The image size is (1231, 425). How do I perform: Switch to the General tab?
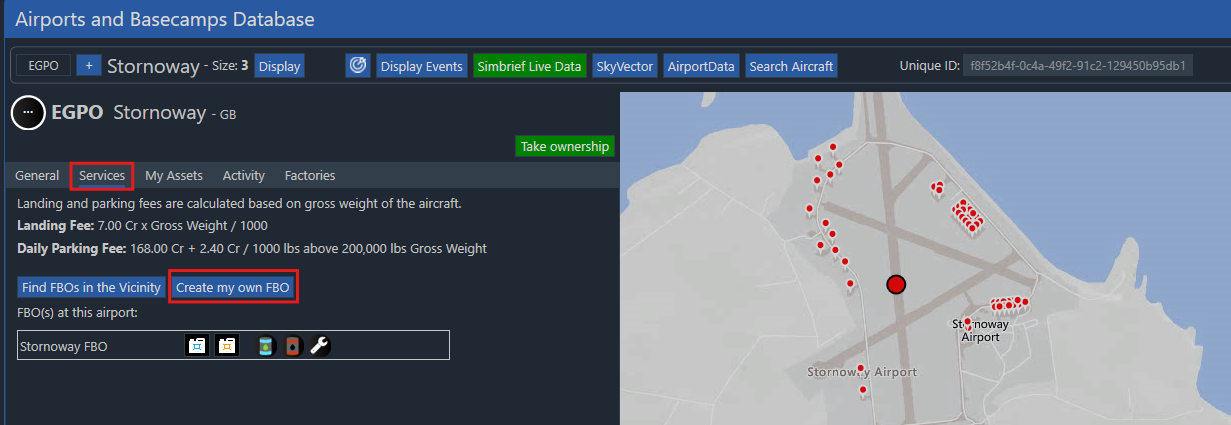click(x=37, y=176)
